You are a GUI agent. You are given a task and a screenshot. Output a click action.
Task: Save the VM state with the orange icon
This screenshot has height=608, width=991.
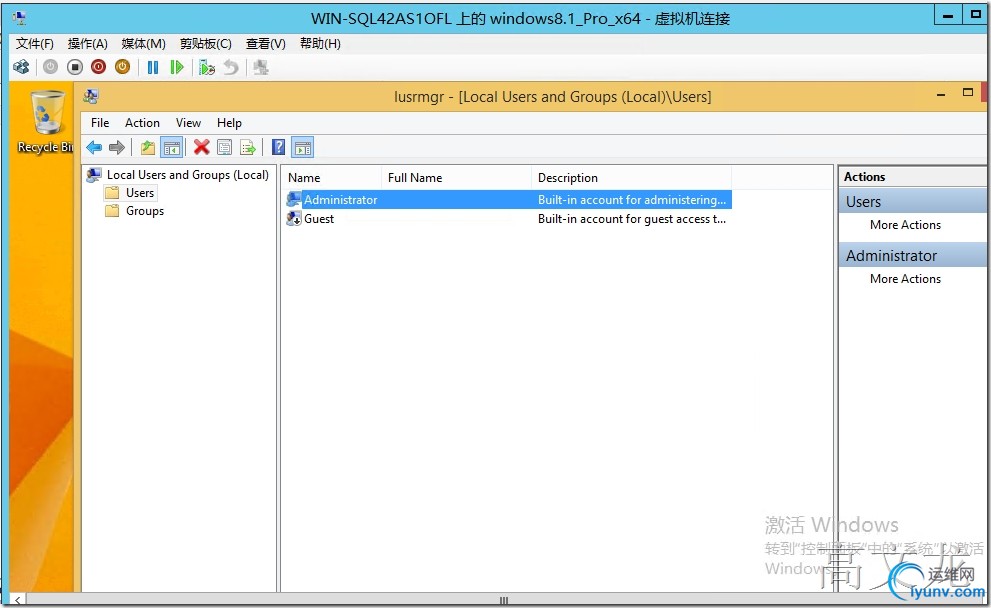pyautogui.click(x=122, y=67)
